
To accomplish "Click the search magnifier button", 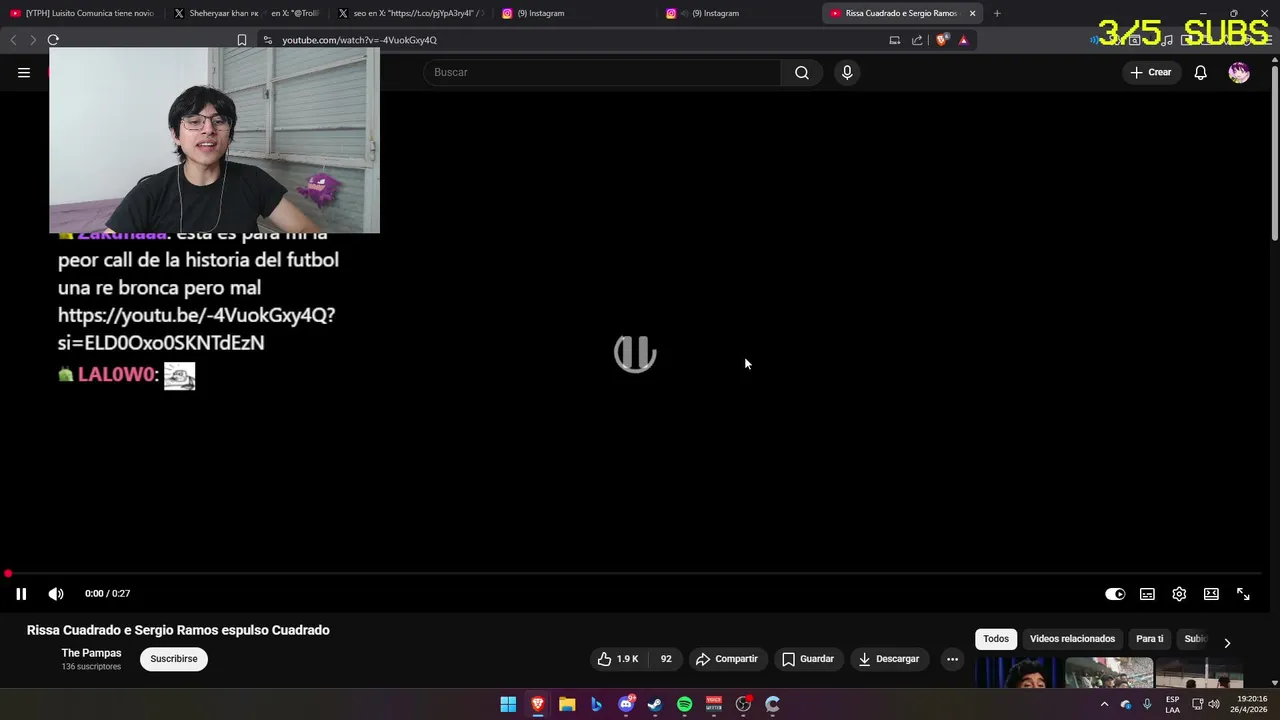I will (802, 72).
